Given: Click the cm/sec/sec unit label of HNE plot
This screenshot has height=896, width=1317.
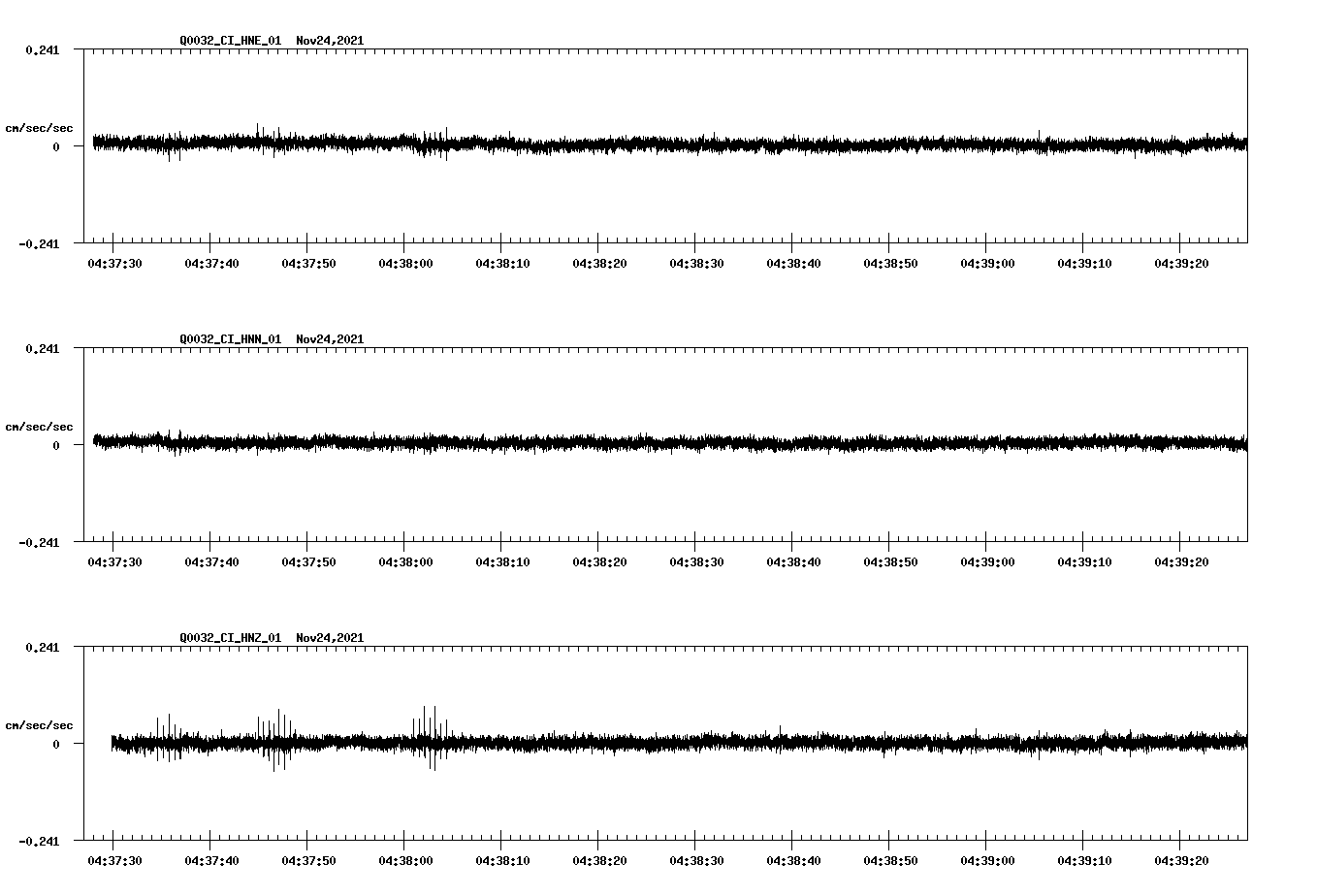Looking at the screenshot, I should coord(39,128).
